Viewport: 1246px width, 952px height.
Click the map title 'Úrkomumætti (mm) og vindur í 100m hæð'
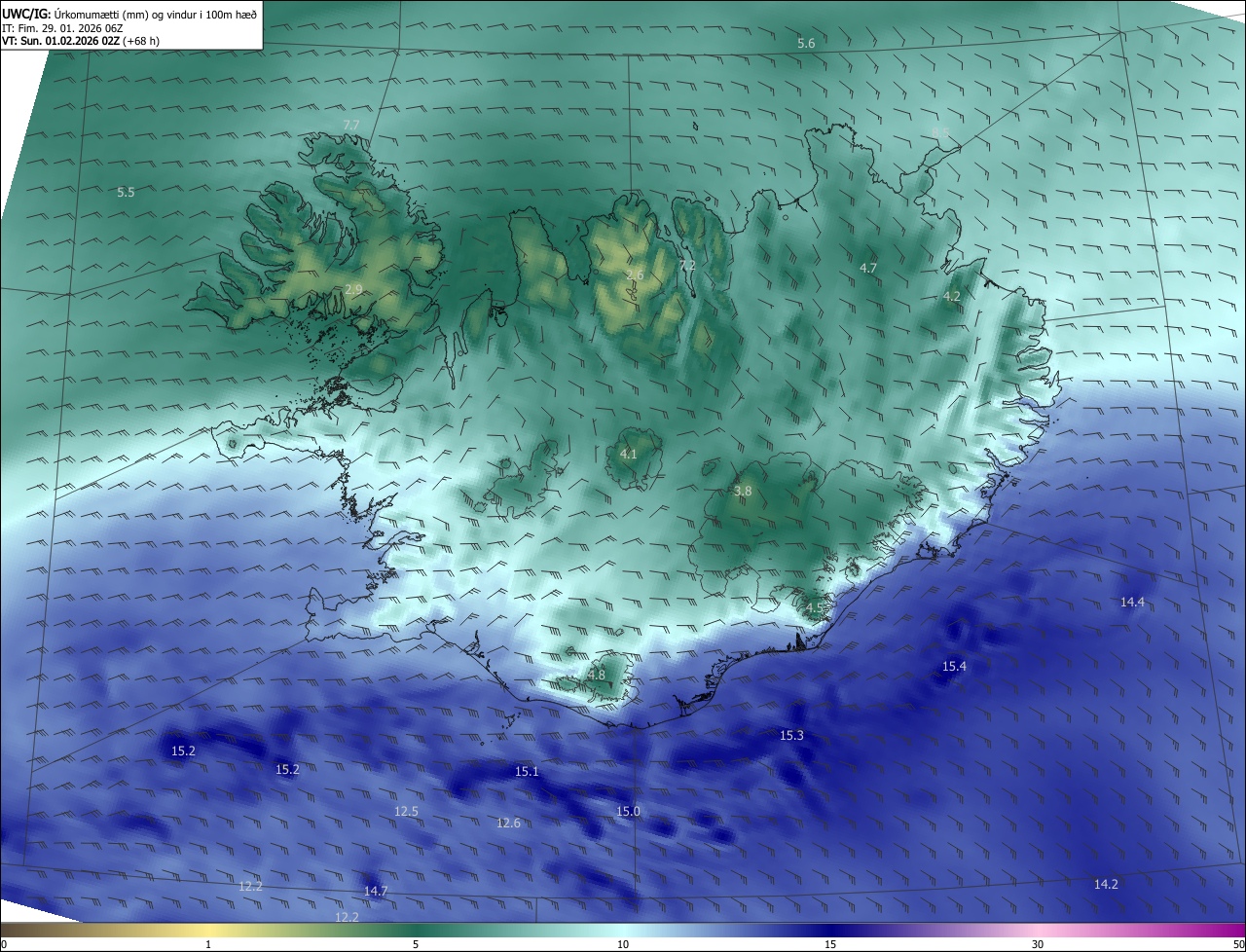[x=156, y=14]
